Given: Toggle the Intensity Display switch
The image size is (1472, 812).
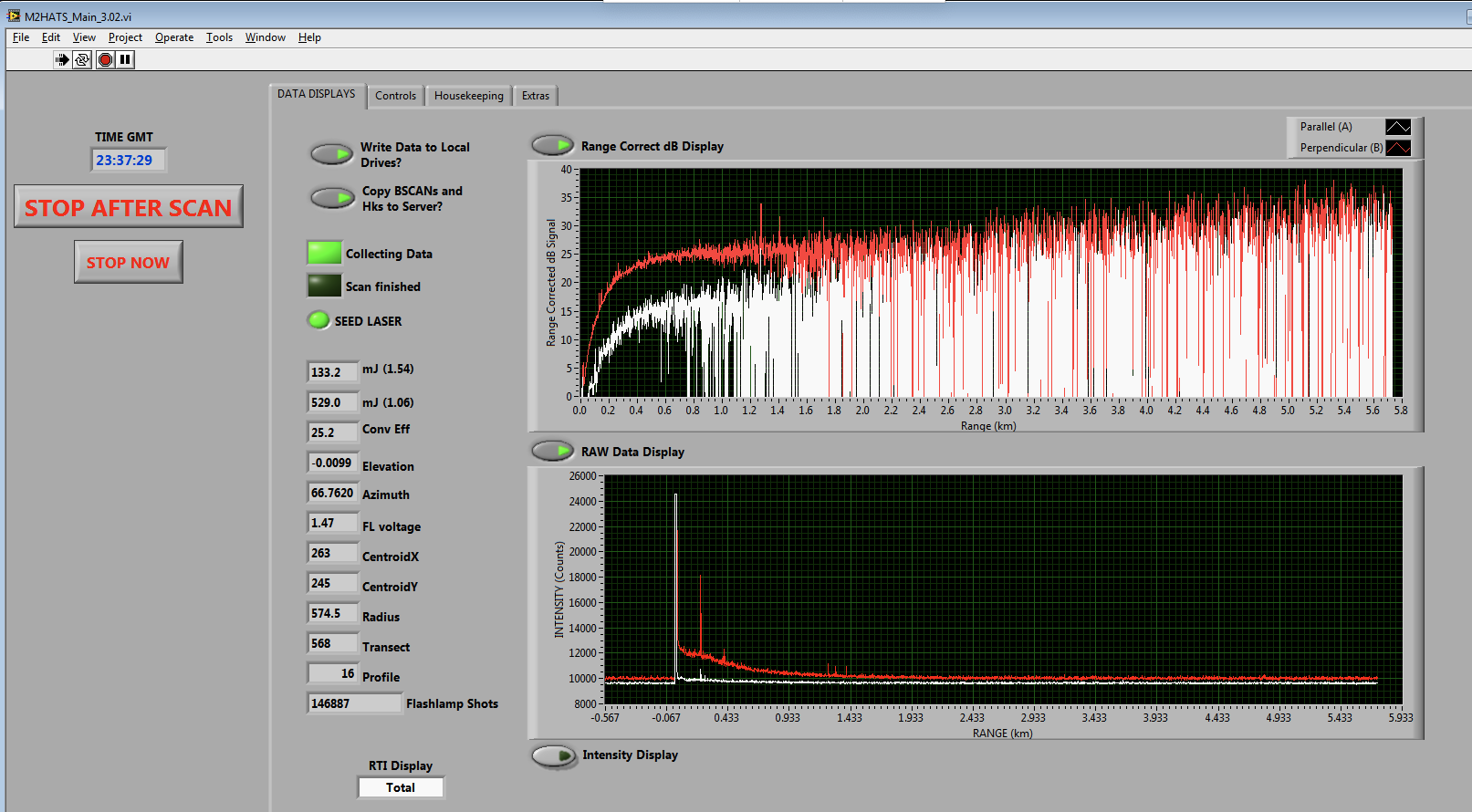Looking at the screenshot, I should tap(554, 755).
